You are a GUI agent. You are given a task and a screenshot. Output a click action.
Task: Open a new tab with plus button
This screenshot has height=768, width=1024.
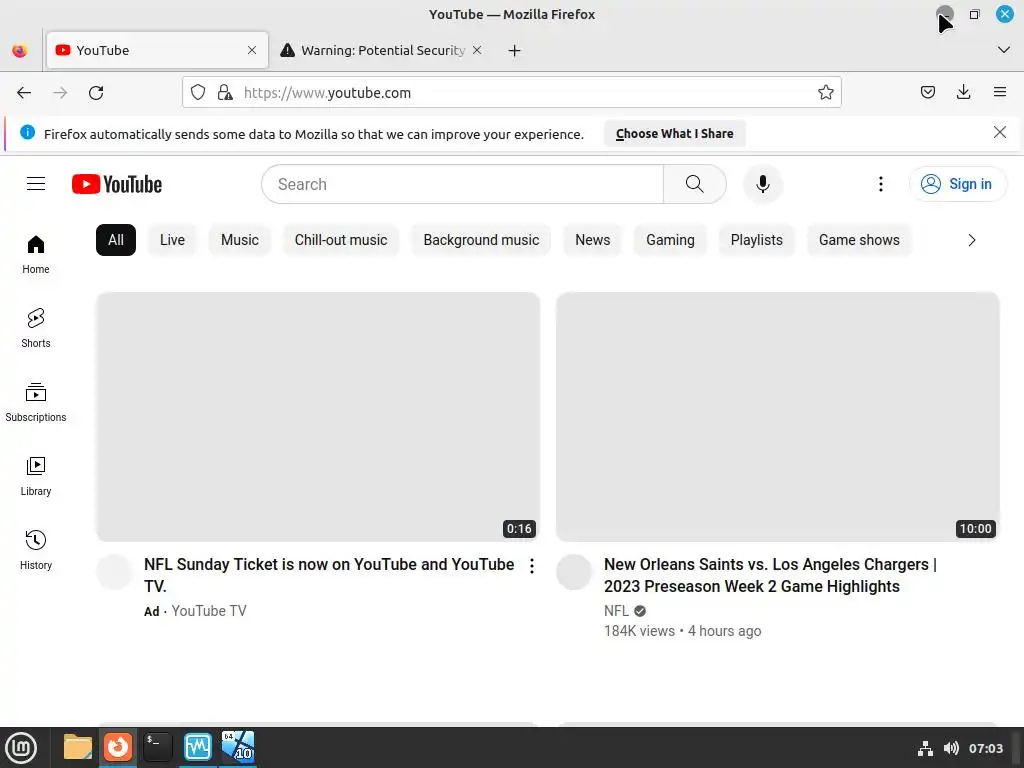pos(514,50)
